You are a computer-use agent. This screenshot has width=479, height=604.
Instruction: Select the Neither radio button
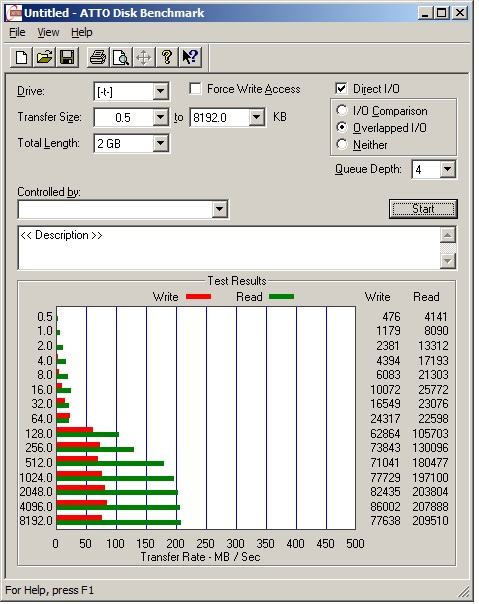[342, 144]
